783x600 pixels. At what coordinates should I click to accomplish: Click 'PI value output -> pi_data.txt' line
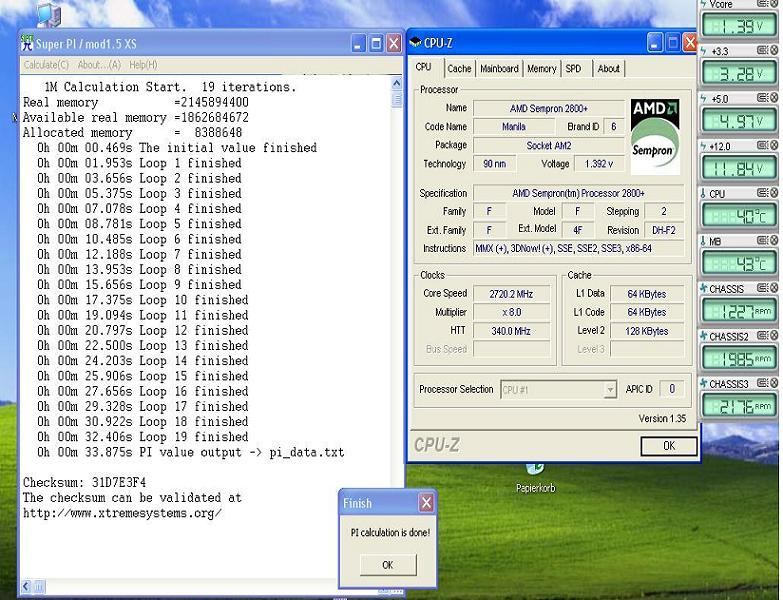click(x=191, y=453)
